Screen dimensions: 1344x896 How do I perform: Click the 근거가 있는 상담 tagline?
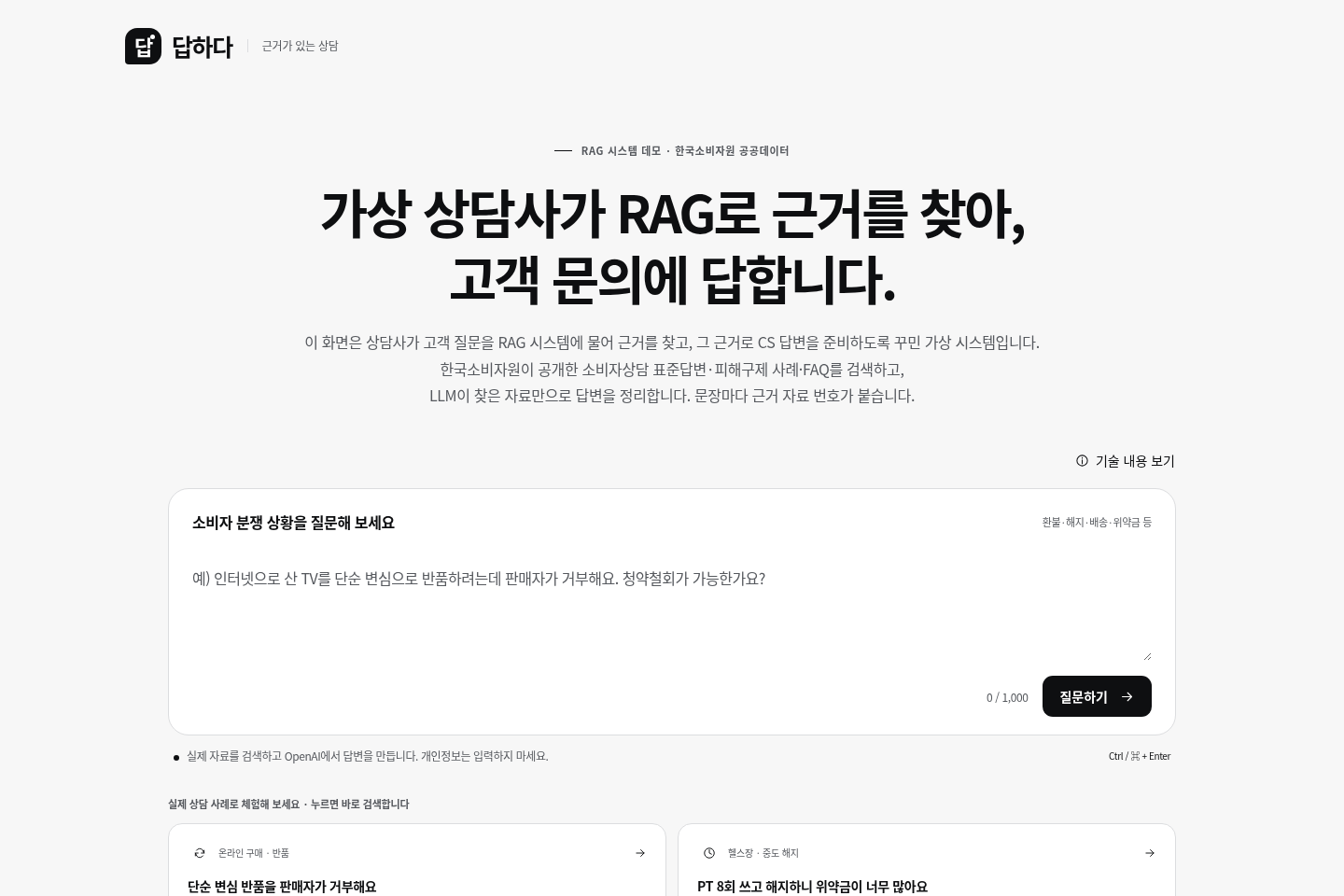tap(300, 46)
